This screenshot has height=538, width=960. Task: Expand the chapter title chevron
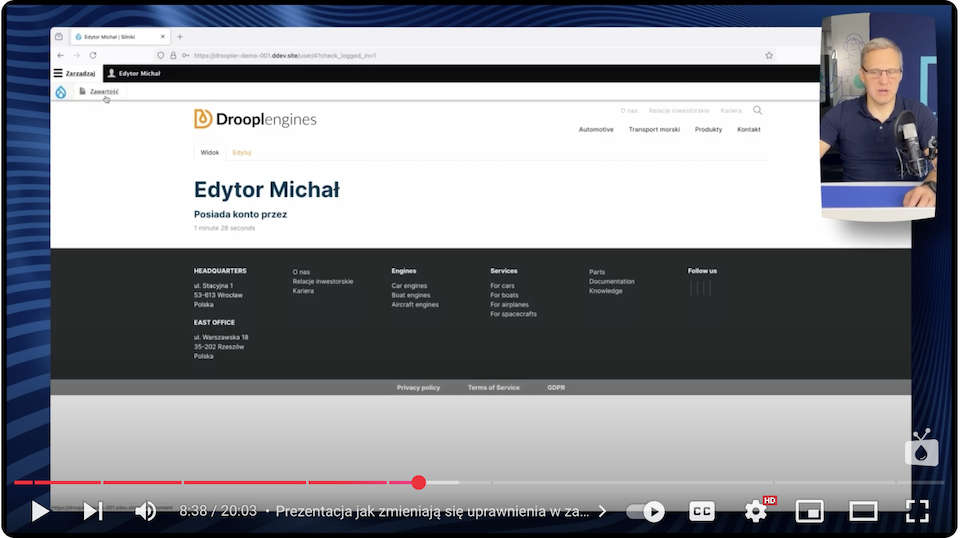click(602, 511)
